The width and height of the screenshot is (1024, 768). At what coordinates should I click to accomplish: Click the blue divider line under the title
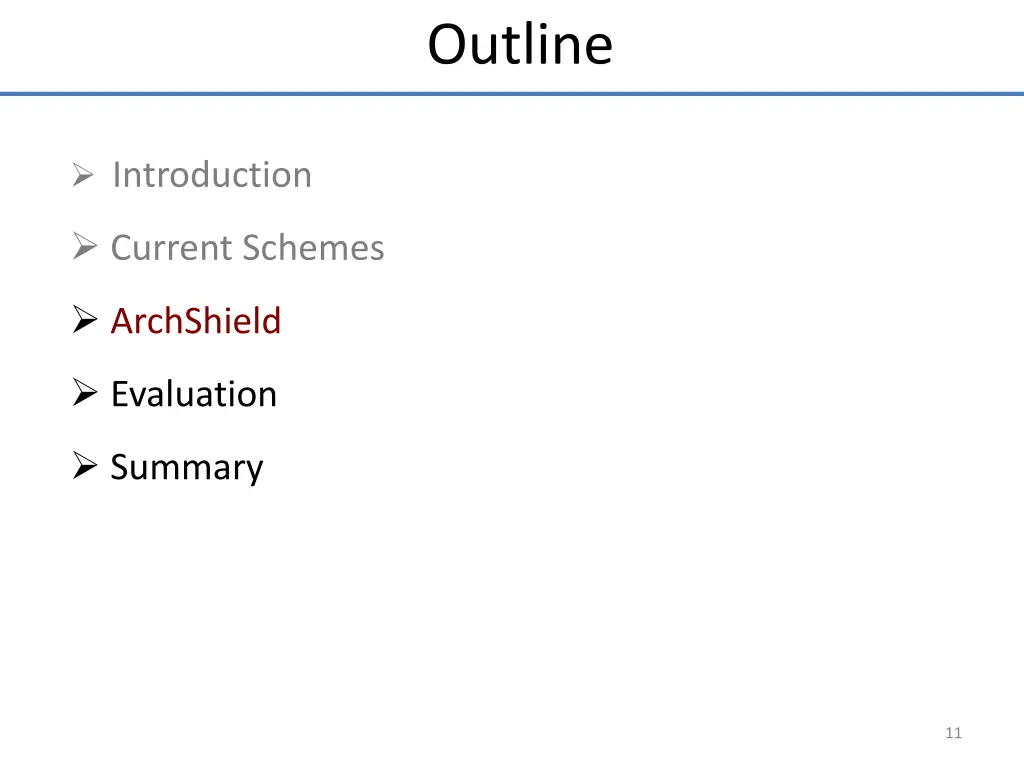click(x=512, y=94)
